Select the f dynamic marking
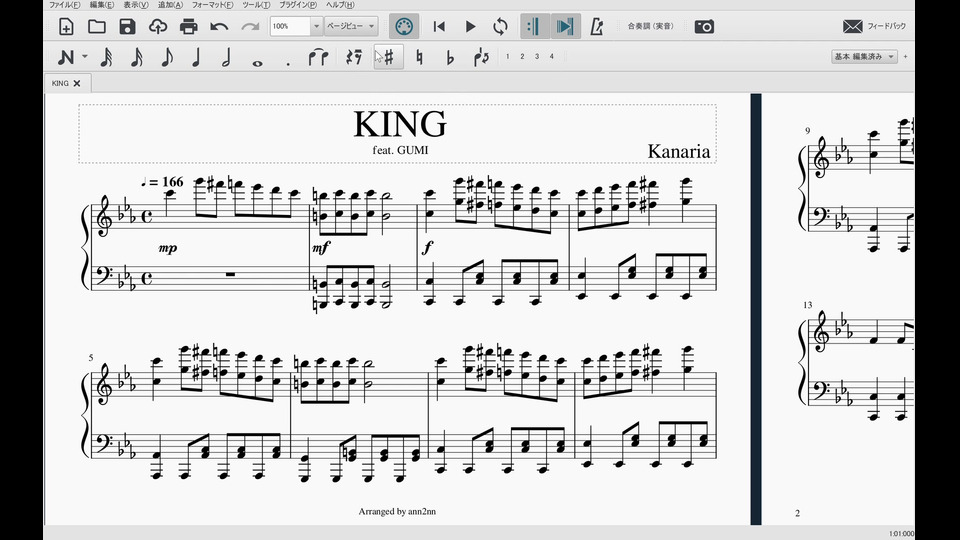This screenshot has height=540, width=960. [x=427, y=247]
